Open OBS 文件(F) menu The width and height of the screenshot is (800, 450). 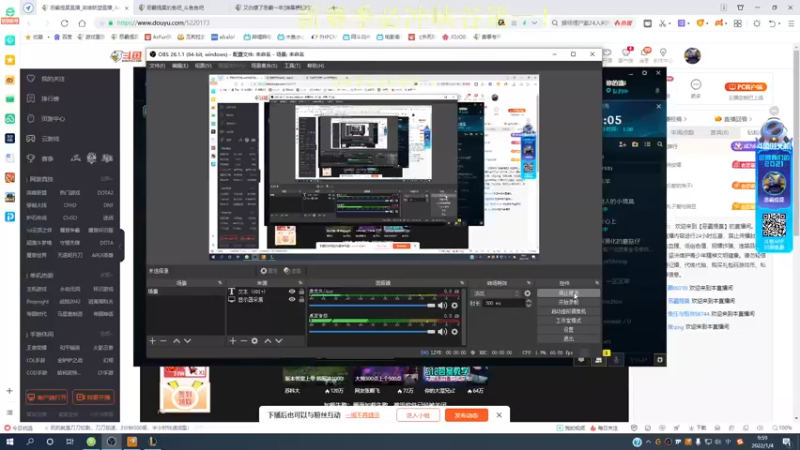coord(157,66)
